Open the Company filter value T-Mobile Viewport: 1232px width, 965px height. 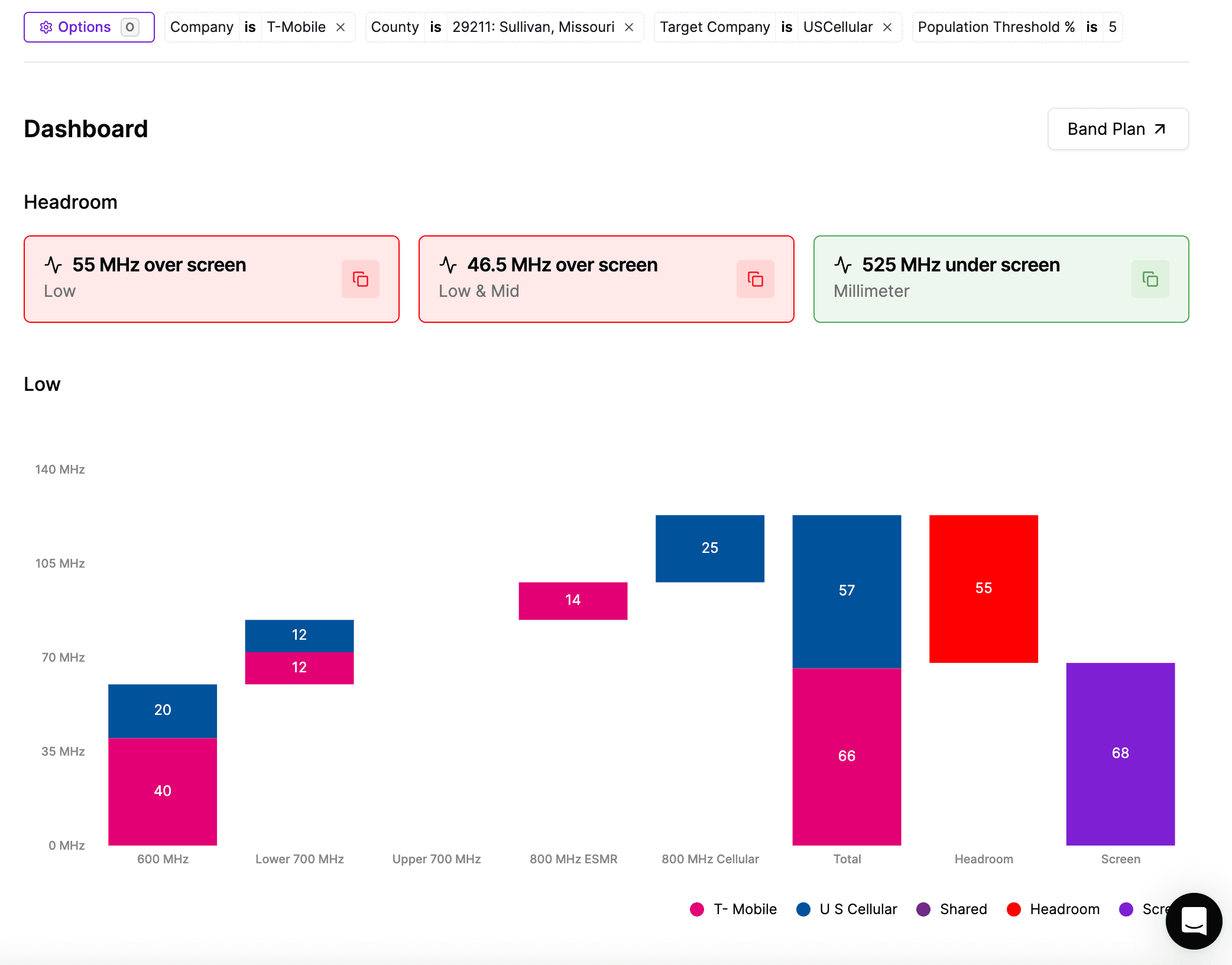point(296,27)
